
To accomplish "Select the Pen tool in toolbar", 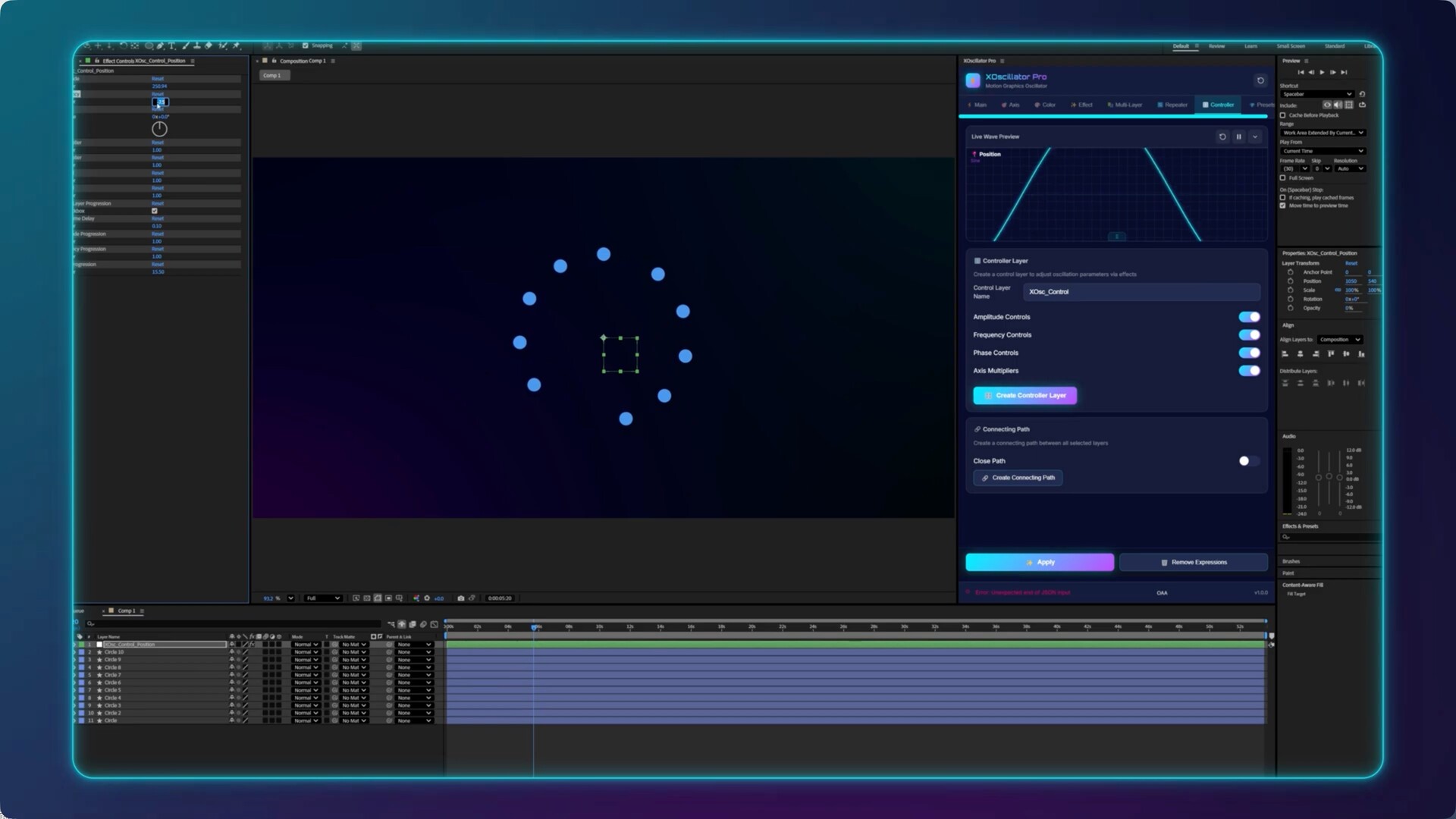I will pos(159,45).
